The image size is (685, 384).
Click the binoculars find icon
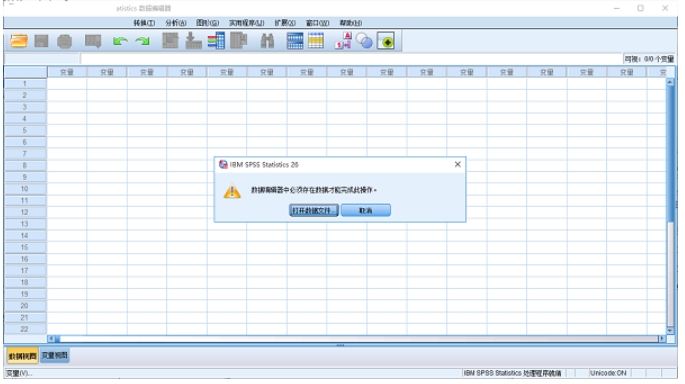(267, 41)
